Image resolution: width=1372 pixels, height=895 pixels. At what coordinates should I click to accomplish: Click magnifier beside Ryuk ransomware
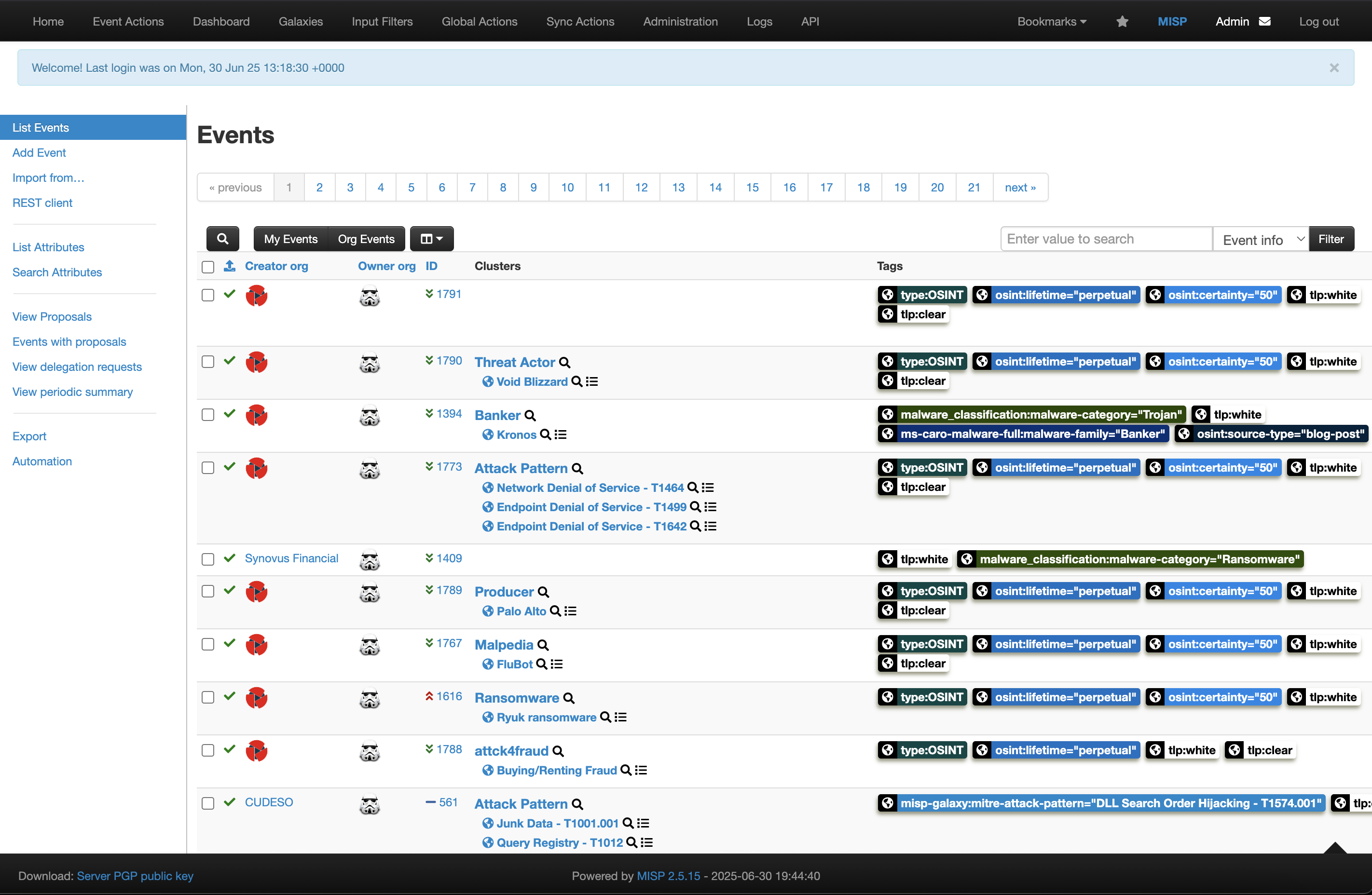coord(605,717)
